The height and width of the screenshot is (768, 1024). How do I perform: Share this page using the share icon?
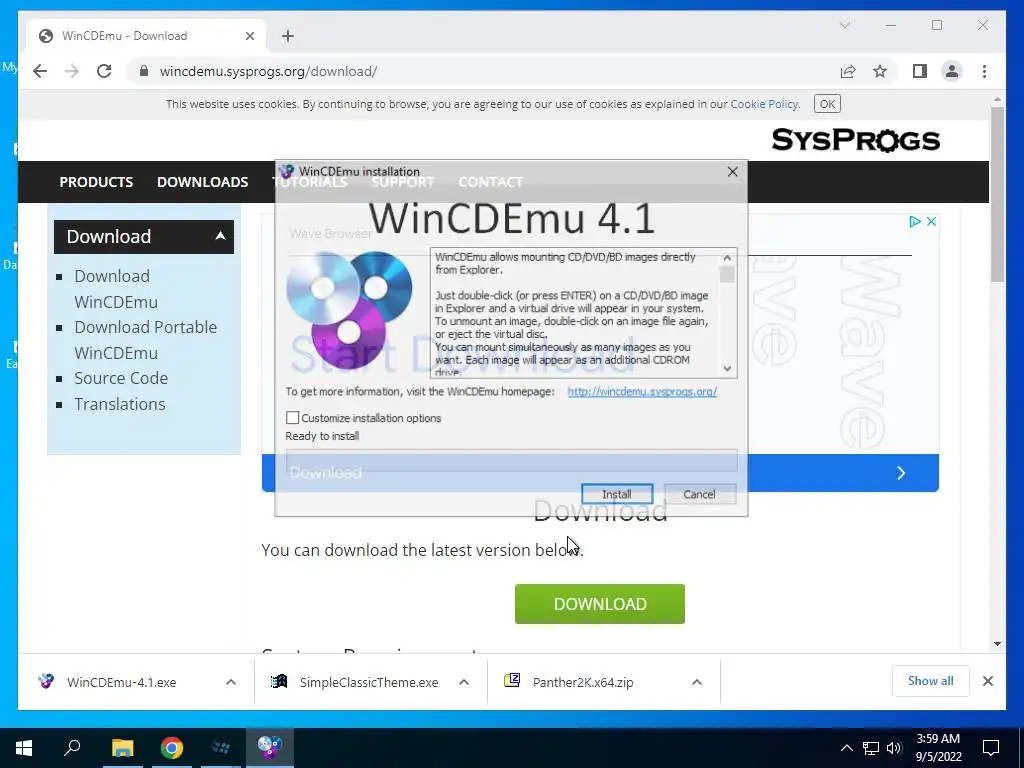848,71
